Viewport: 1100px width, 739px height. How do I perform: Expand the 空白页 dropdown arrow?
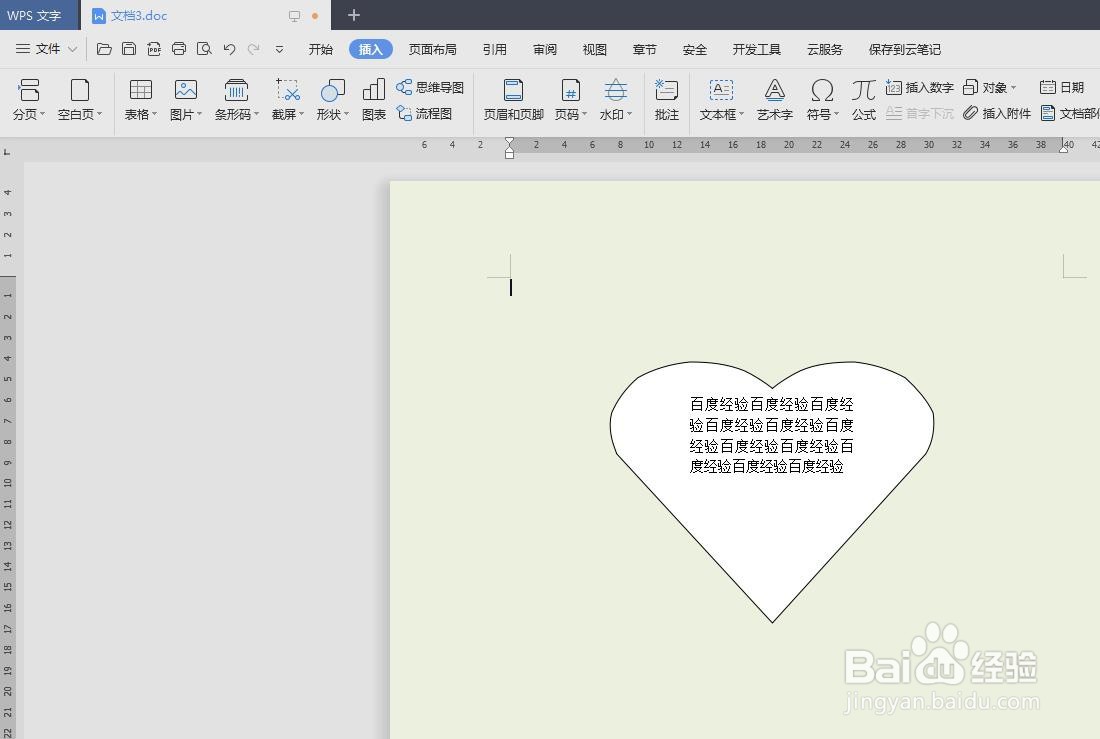[x=100, y=114]
